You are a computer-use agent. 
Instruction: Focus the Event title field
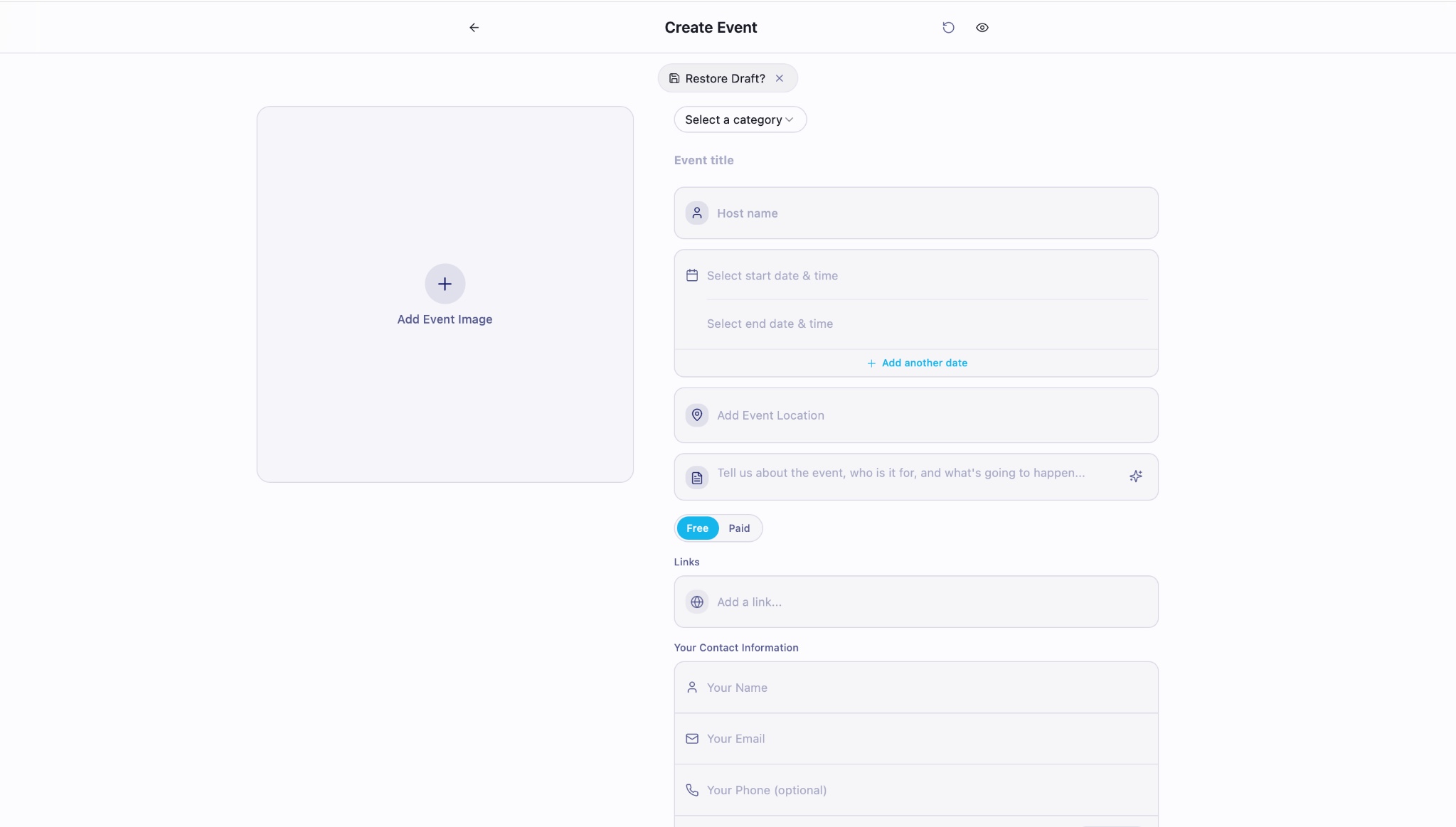click(x=782, y=161)
